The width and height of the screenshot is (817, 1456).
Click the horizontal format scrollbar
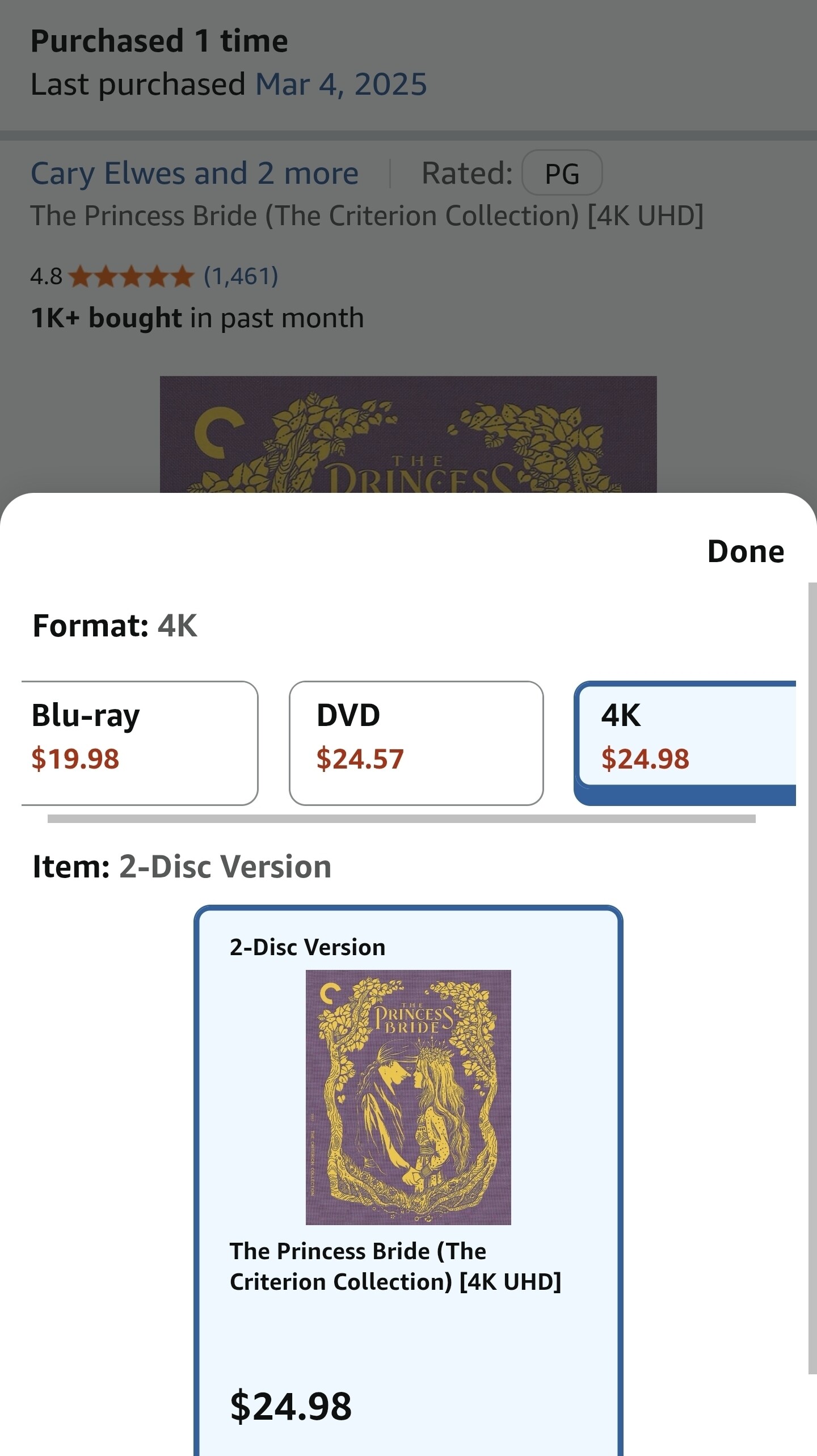point(402,818)
